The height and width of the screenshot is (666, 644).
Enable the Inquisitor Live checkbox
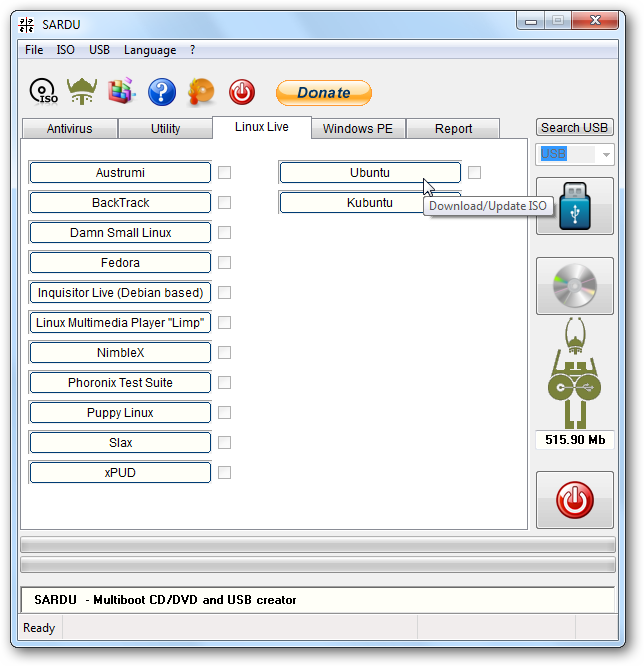(x=224, y=293)
